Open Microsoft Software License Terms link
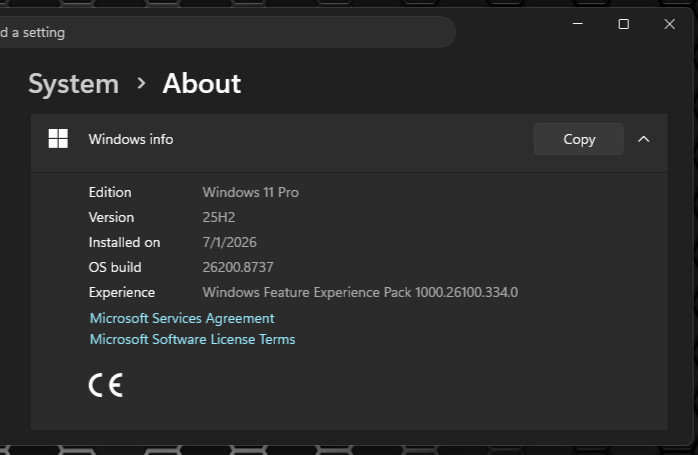This screenshot has width=698, height=455. point(192,339)
